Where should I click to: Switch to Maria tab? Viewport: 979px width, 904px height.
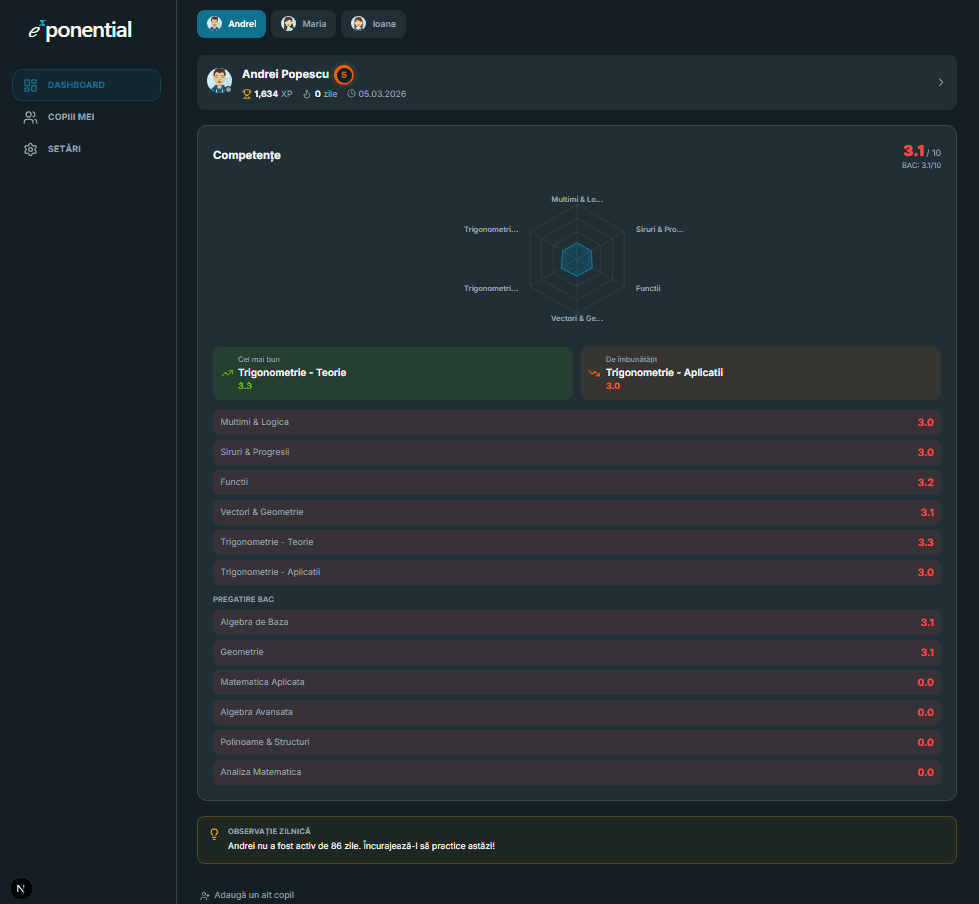(303, 24)
